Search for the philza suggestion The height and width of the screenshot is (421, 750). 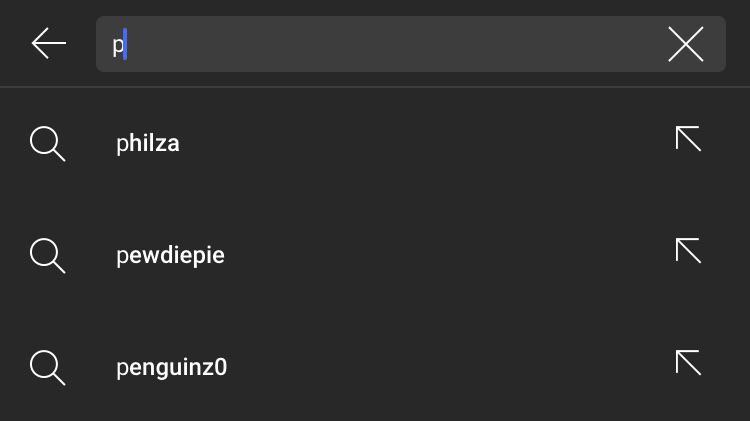[x=148, y=143]
